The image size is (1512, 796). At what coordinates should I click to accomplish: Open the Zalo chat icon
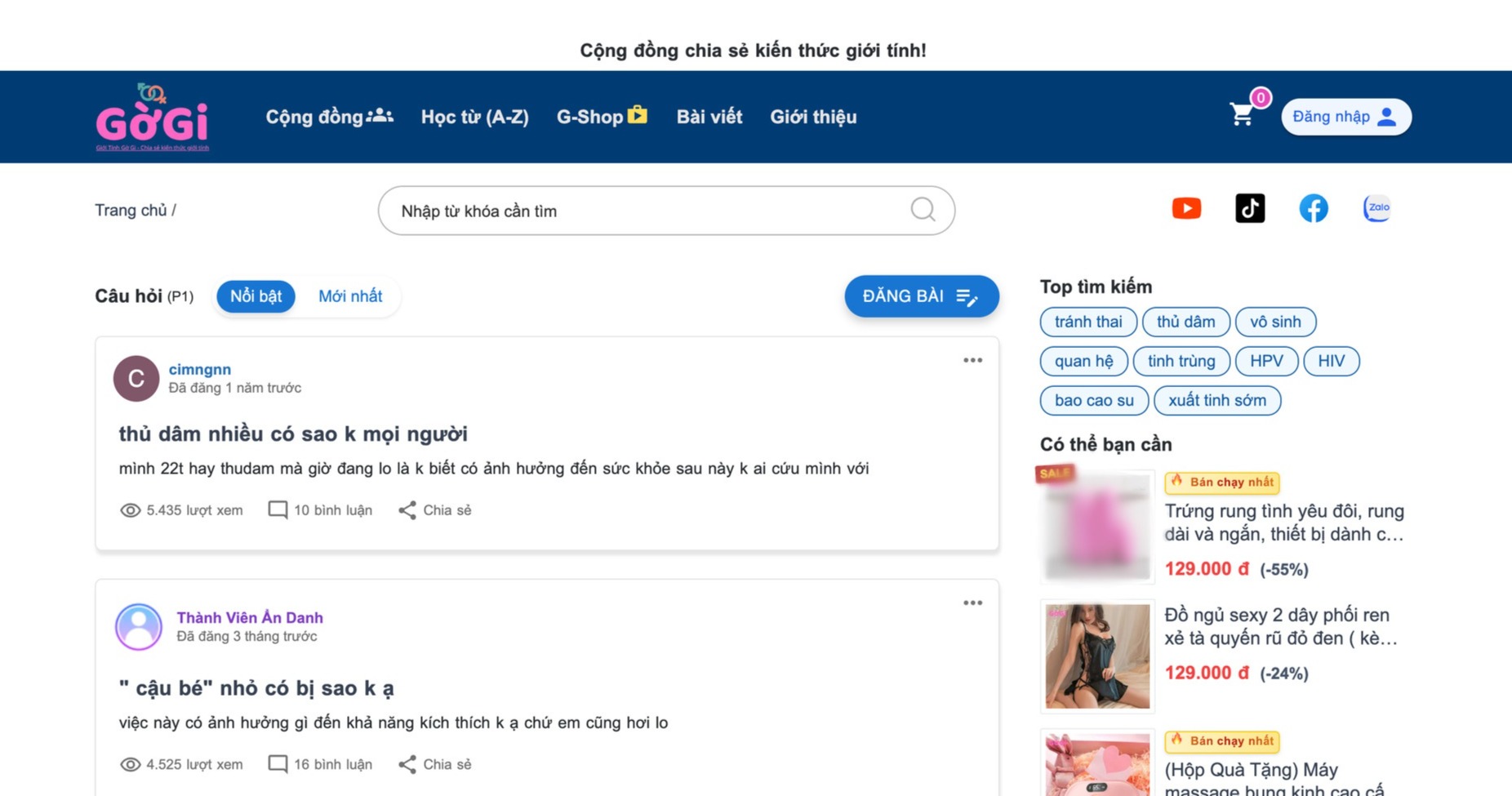coord(1376,209)
